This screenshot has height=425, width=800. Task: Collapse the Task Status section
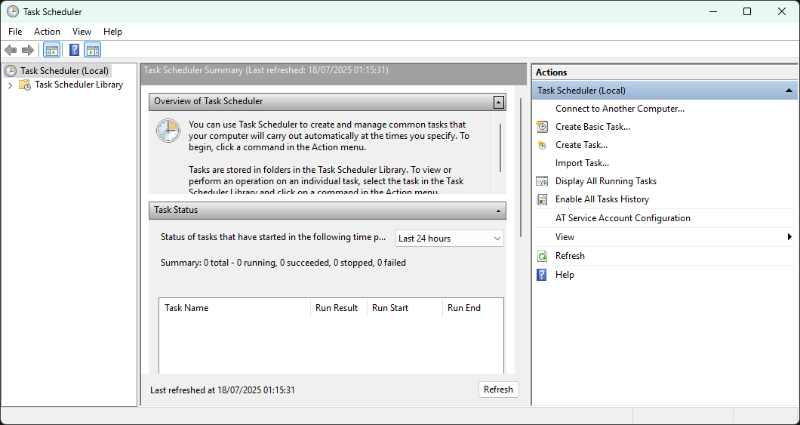pyautogui.click(x=498, y=211)
